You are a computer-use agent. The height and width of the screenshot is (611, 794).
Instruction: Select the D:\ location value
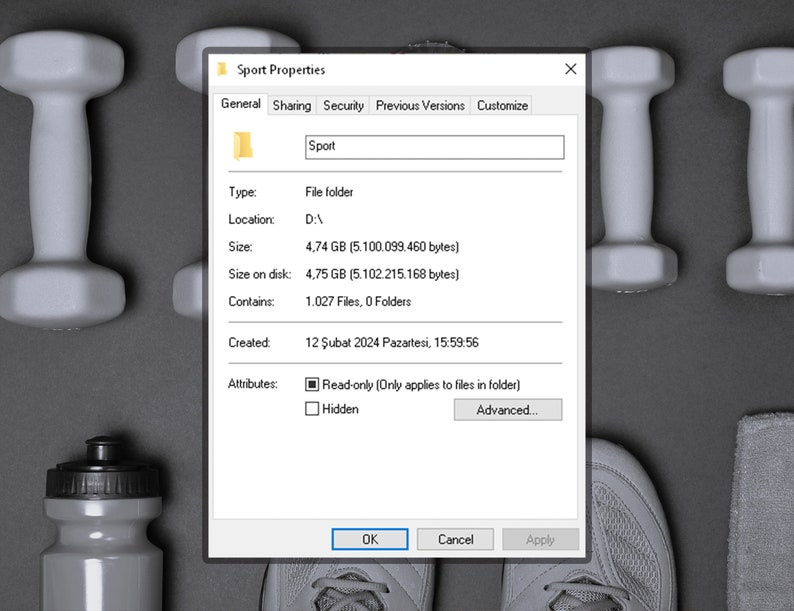(314, 219)
